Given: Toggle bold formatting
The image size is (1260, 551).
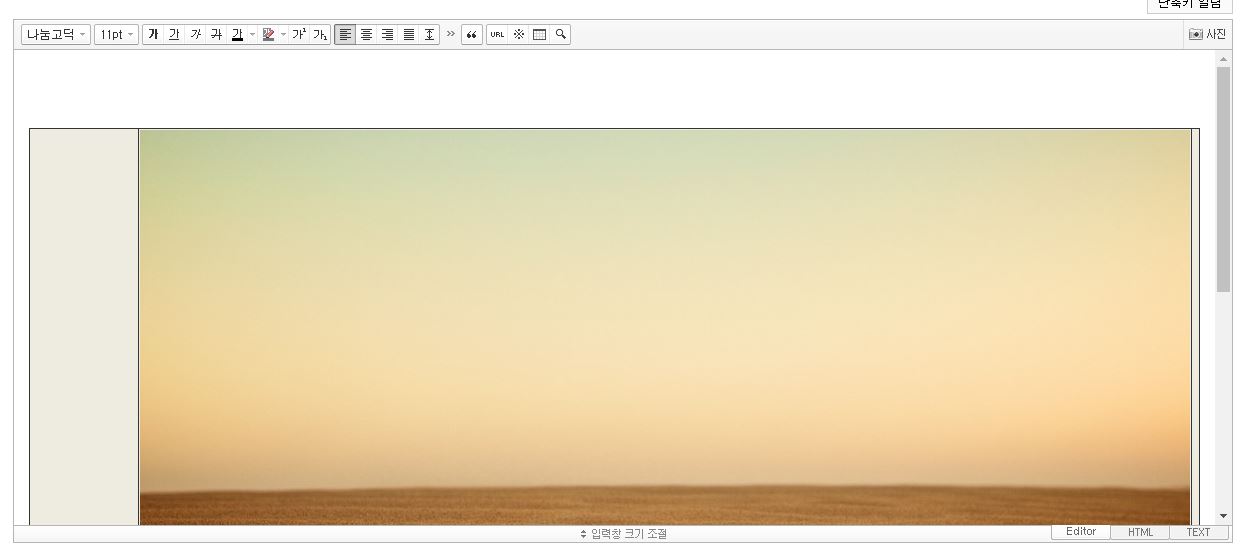Looking at the screenshot, I should [x=153, y=34].
